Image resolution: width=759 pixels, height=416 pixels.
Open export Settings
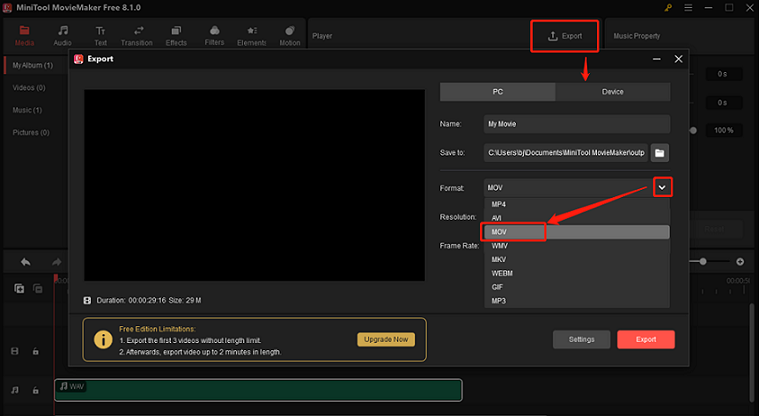pyautogui.click(x=581, y=339)
